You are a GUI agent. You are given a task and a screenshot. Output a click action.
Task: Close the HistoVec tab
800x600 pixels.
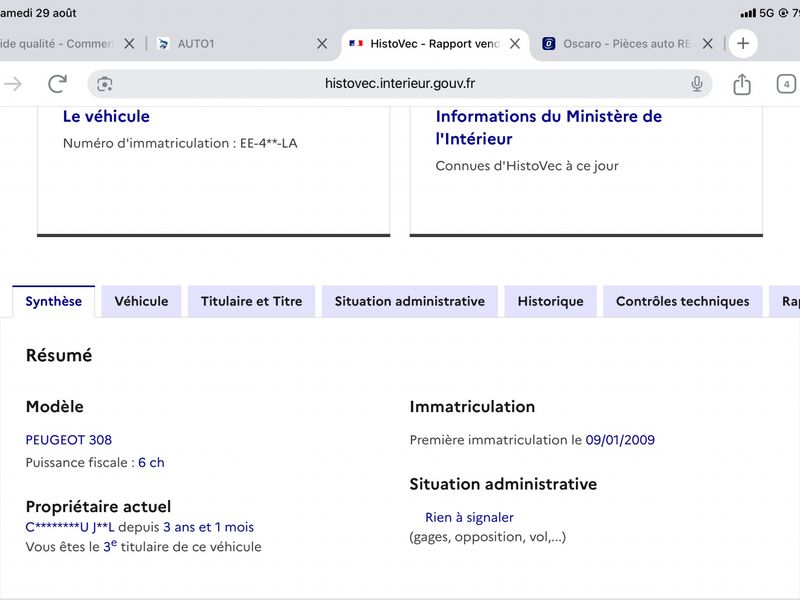[515, 44]
